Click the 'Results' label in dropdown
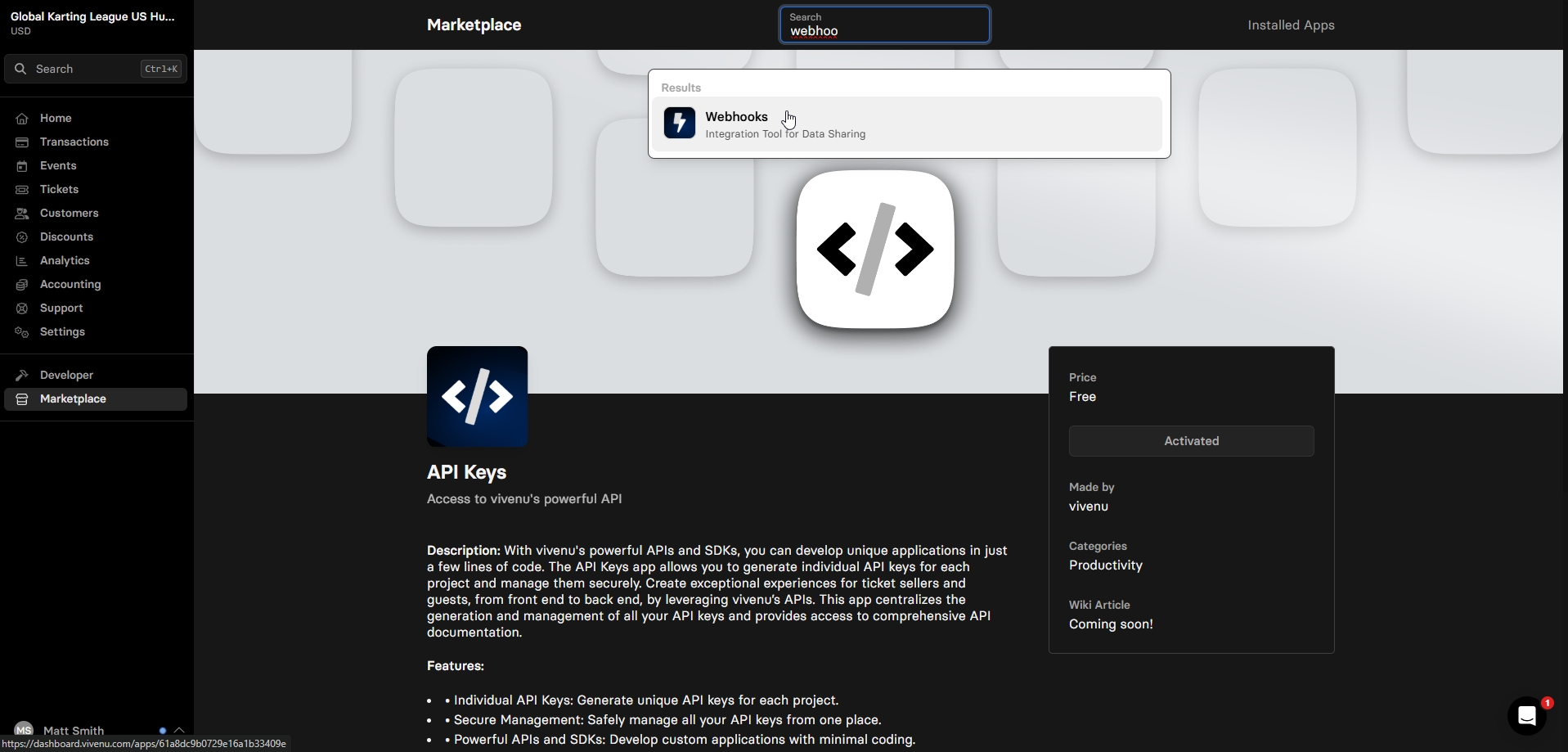This screenshot has width=1568, height=752. click(681, 88)
